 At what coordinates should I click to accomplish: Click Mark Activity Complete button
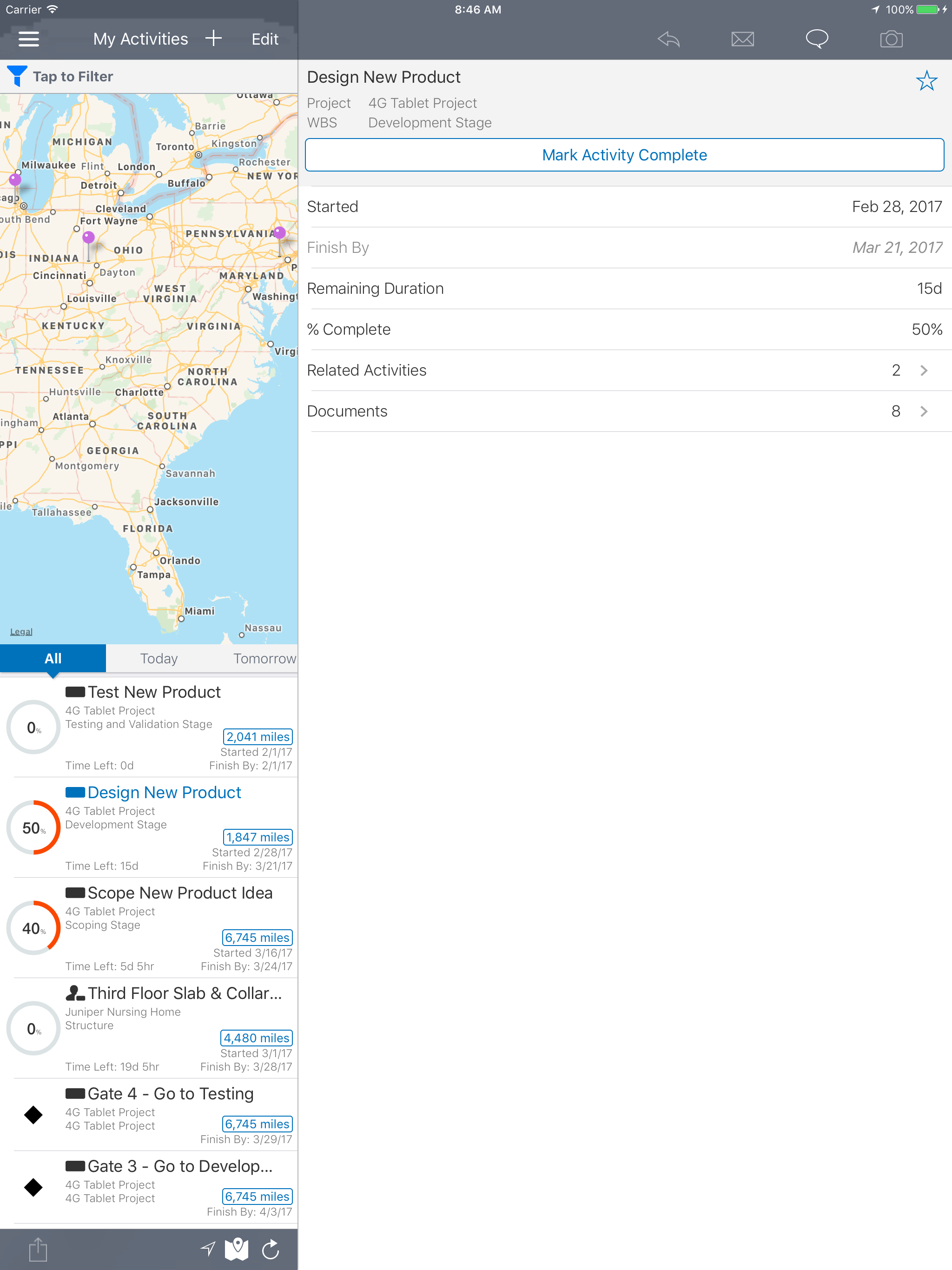point(624,155)
